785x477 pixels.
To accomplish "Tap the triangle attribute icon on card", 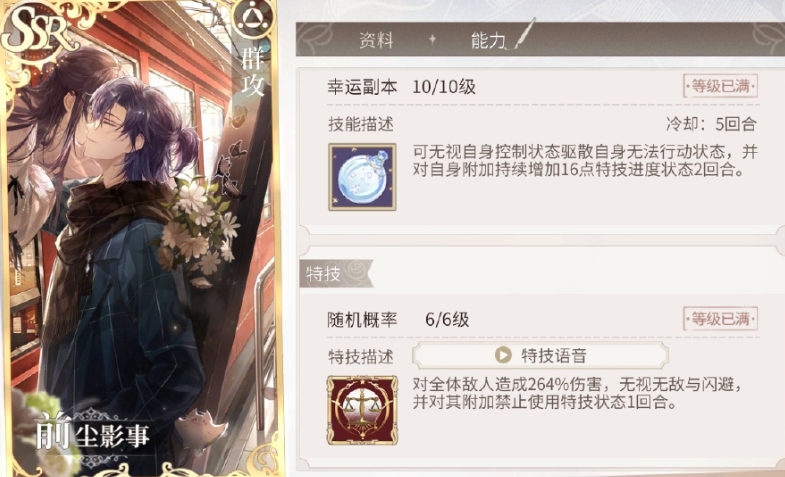I will point(252,18).
